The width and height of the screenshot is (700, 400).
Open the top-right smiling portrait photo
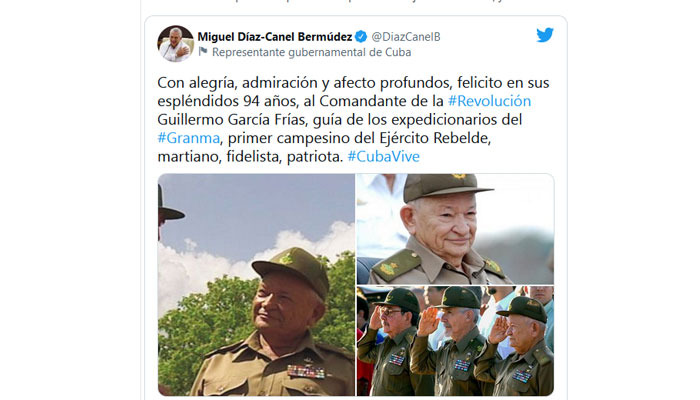click(455, 229)
